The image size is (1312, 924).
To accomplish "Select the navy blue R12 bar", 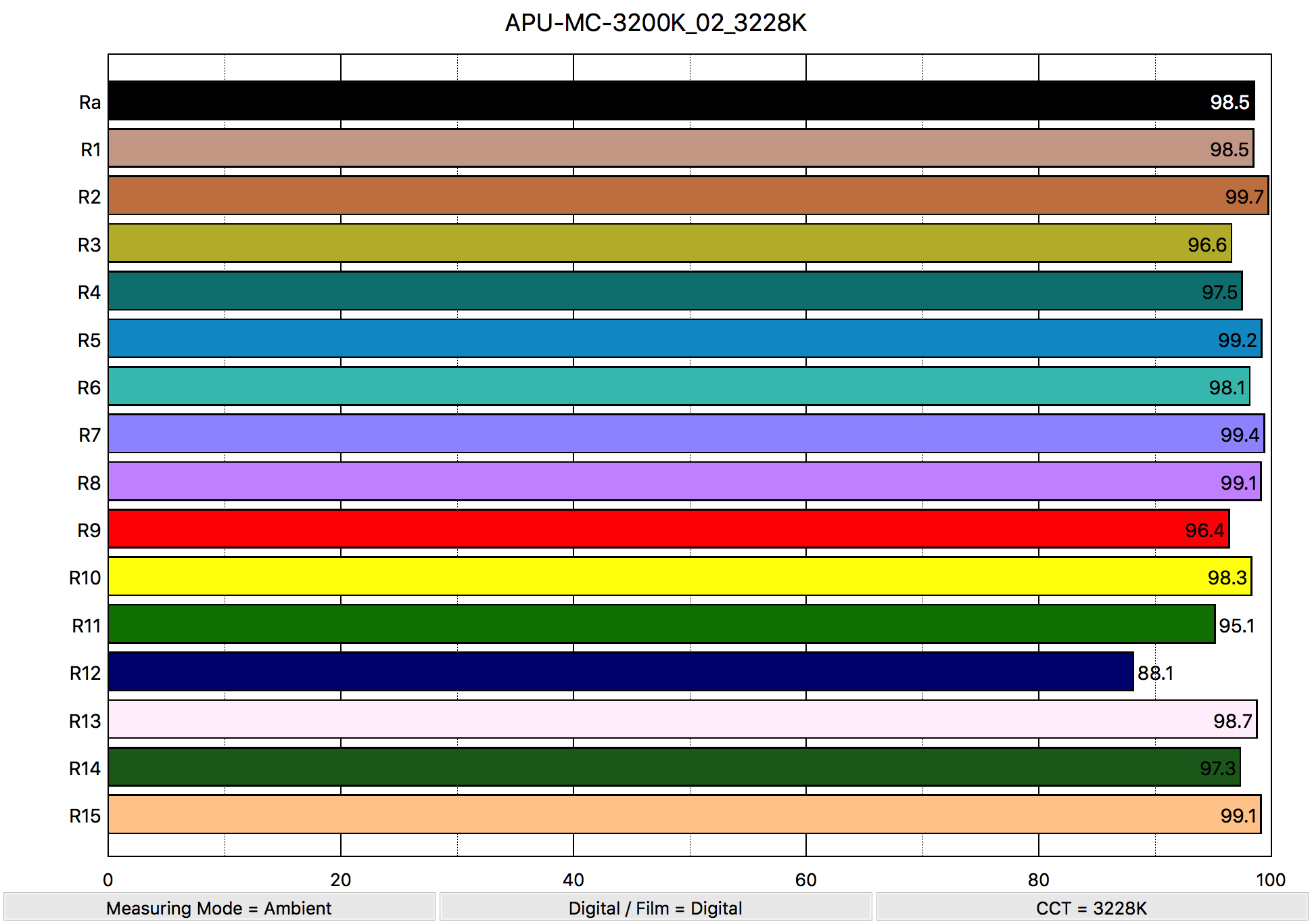I will 620,672.
